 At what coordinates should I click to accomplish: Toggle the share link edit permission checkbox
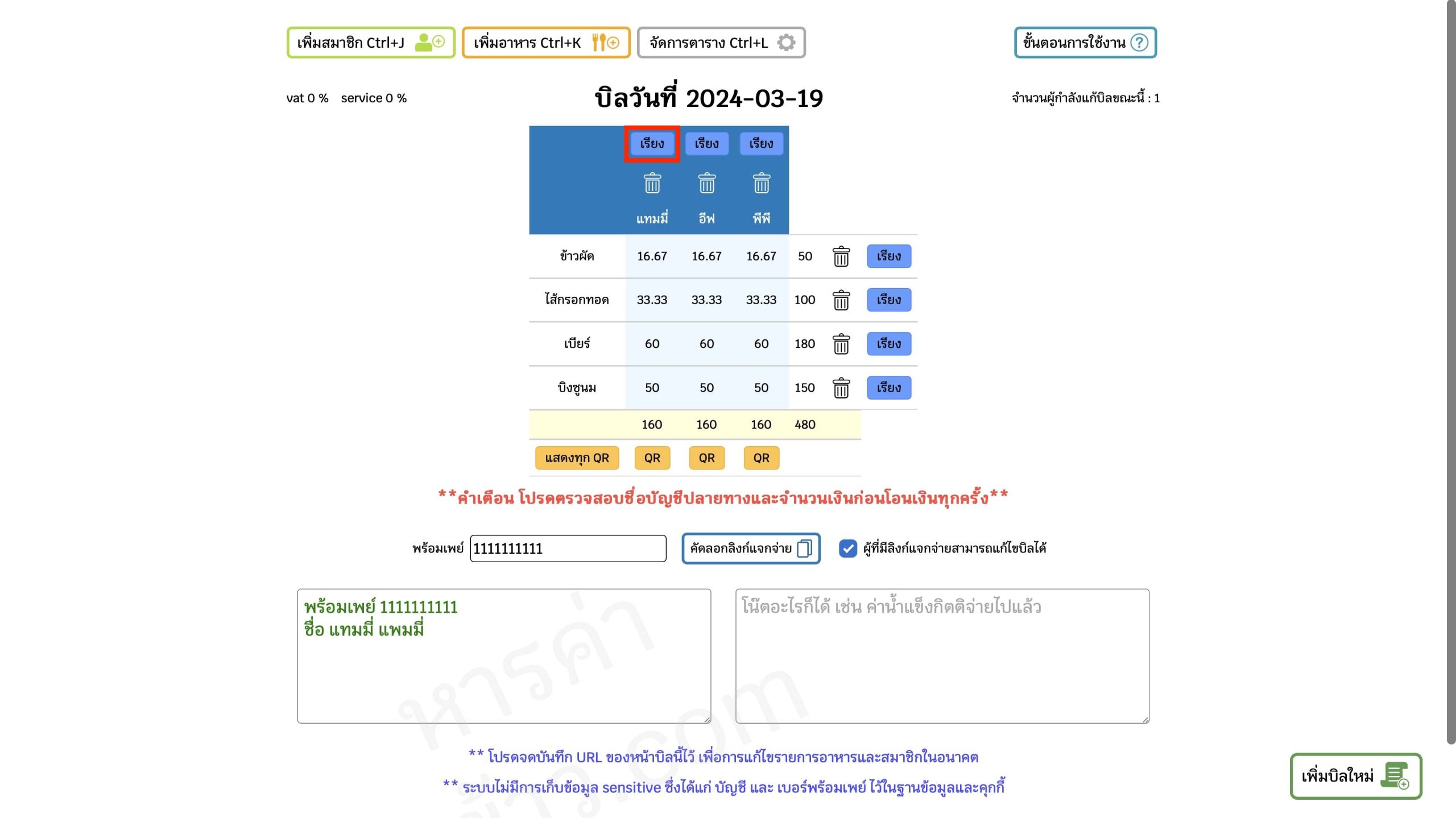coord(847,548)
